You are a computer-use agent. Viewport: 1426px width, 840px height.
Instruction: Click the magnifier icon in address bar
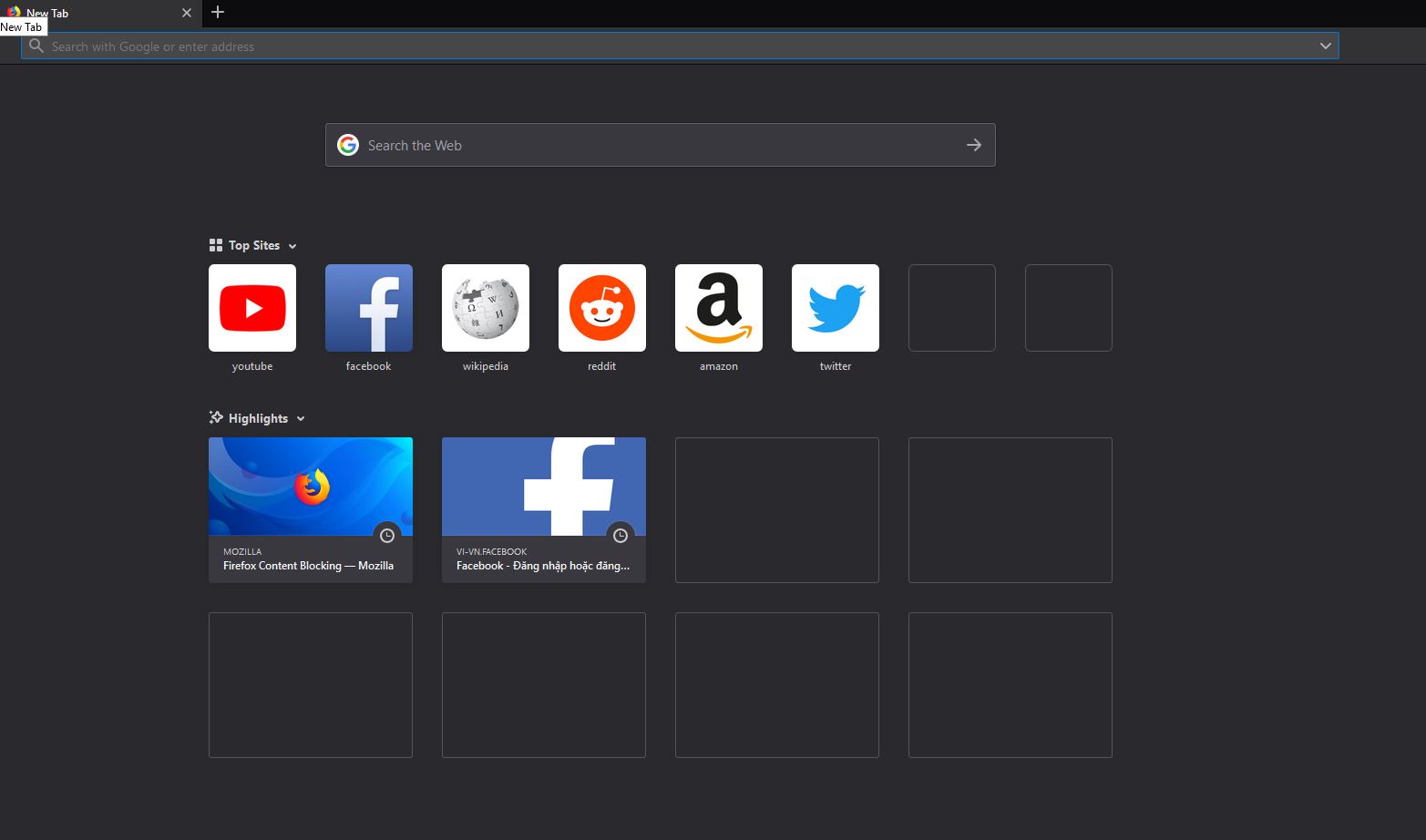click(36, 46)
